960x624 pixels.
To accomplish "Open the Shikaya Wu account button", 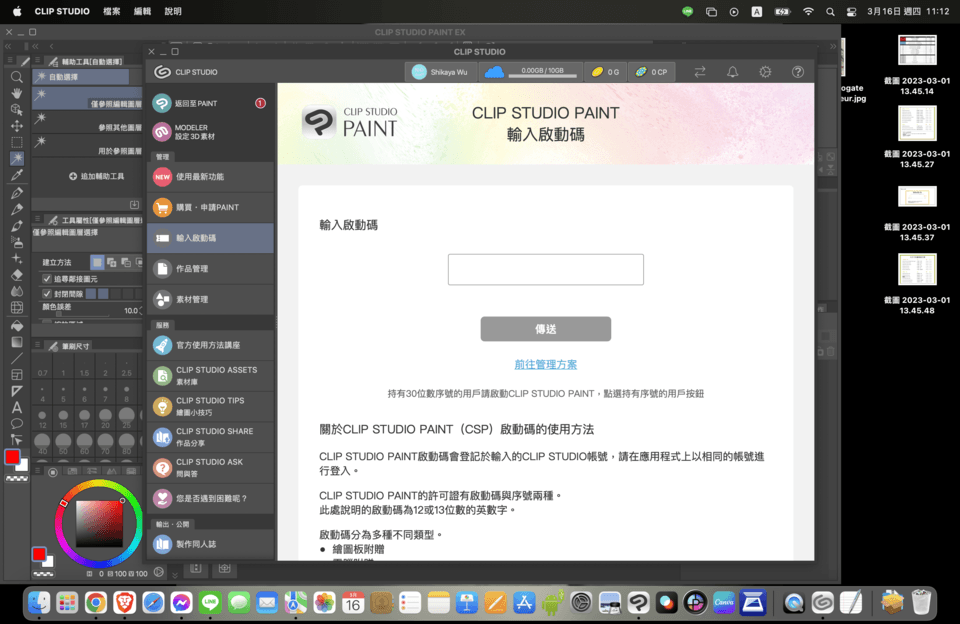I will pyautogui.click(x=441, y=72).
